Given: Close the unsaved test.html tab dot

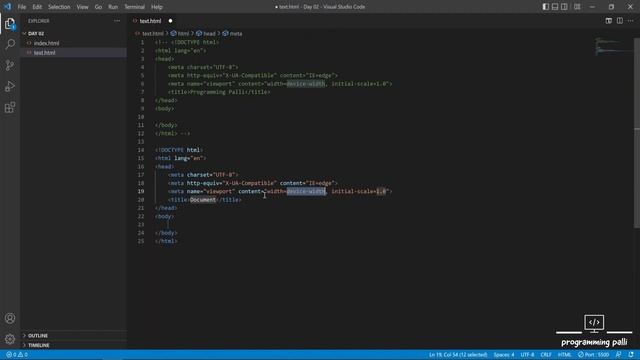Looking at the screenshot, I should point(170,21).
